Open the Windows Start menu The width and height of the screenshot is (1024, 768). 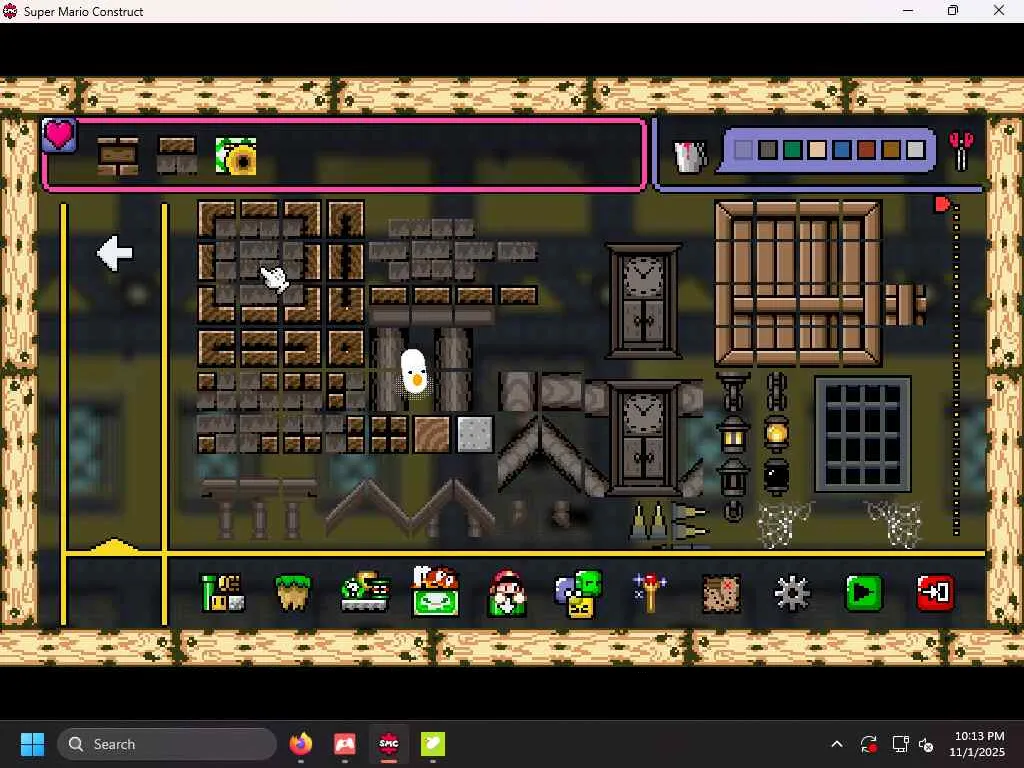tap(32, 744)
